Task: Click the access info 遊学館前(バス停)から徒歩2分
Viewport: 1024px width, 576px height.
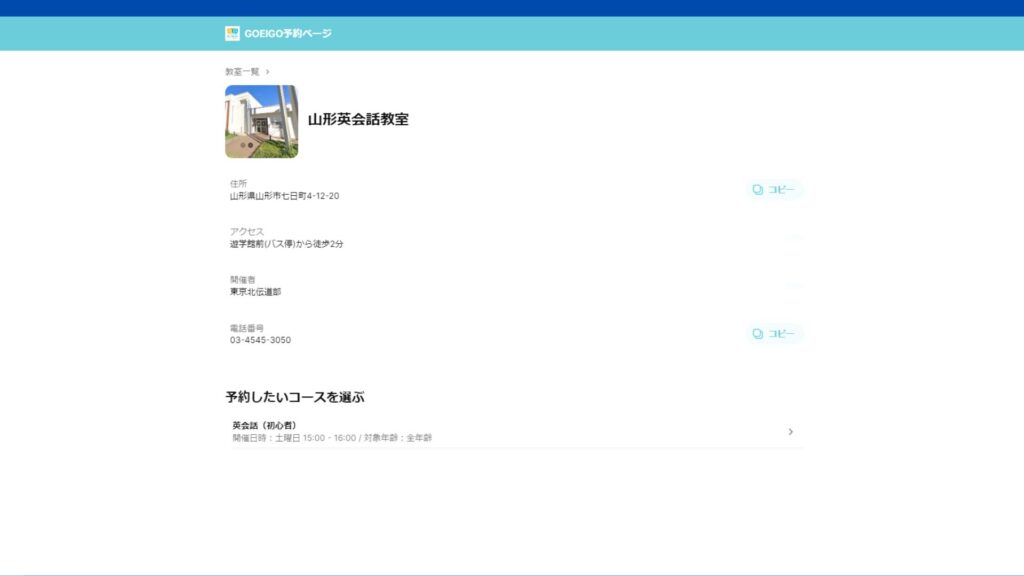Action: (x=286, y=244)
